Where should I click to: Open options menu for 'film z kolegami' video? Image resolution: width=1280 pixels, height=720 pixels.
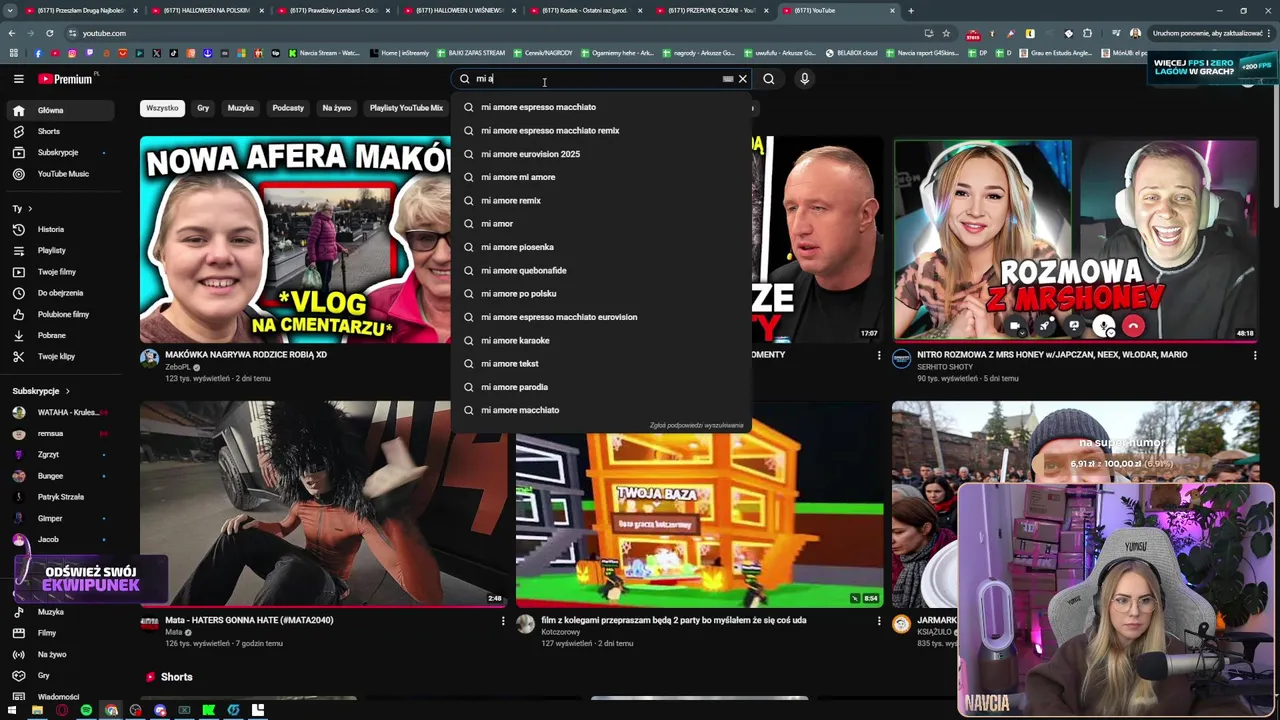click(879, 621)
